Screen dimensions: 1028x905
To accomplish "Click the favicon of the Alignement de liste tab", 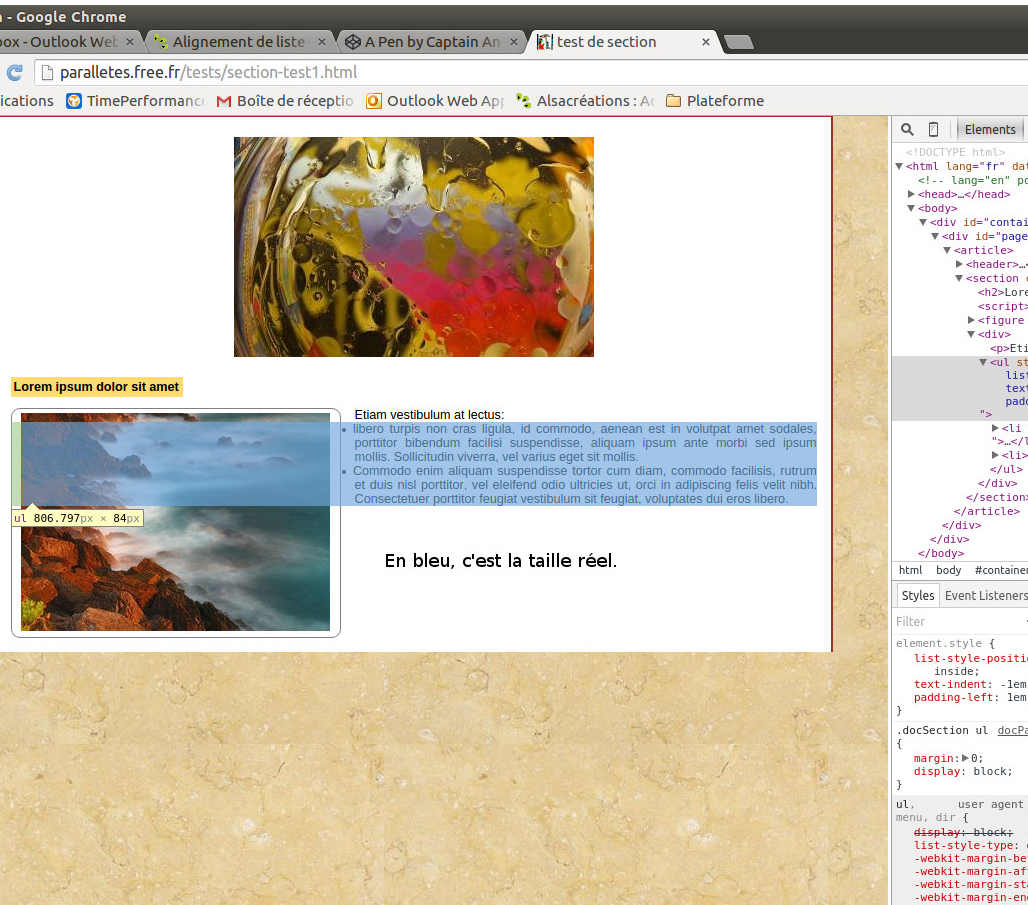I will click(x=161, y=42).
